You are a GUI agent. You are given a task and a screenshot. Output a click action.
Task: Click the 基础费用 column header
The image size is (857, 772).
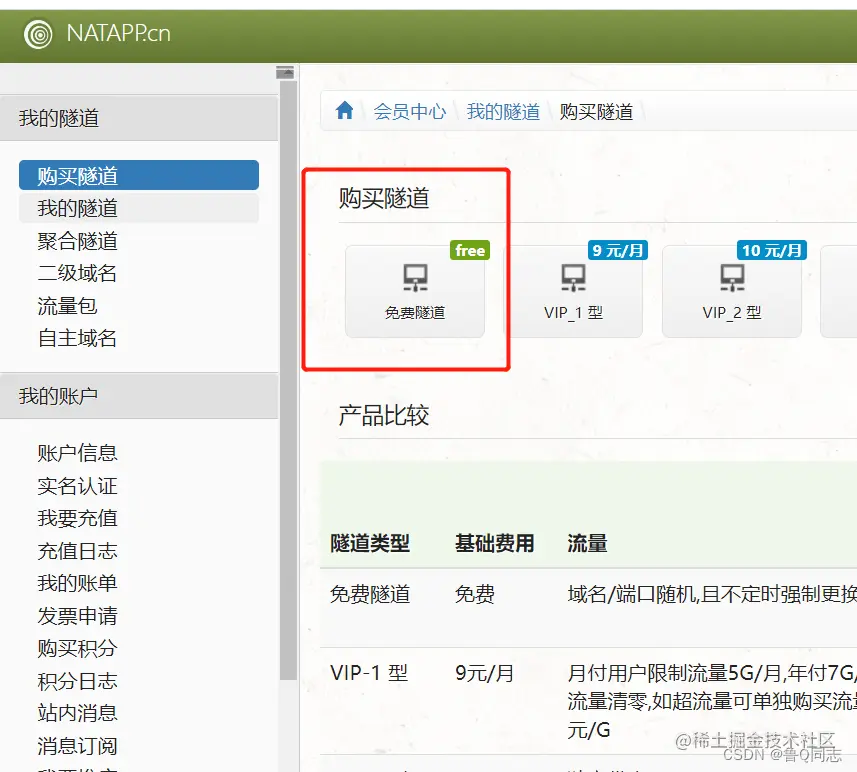pyautogui.click(x=495, y=543)
